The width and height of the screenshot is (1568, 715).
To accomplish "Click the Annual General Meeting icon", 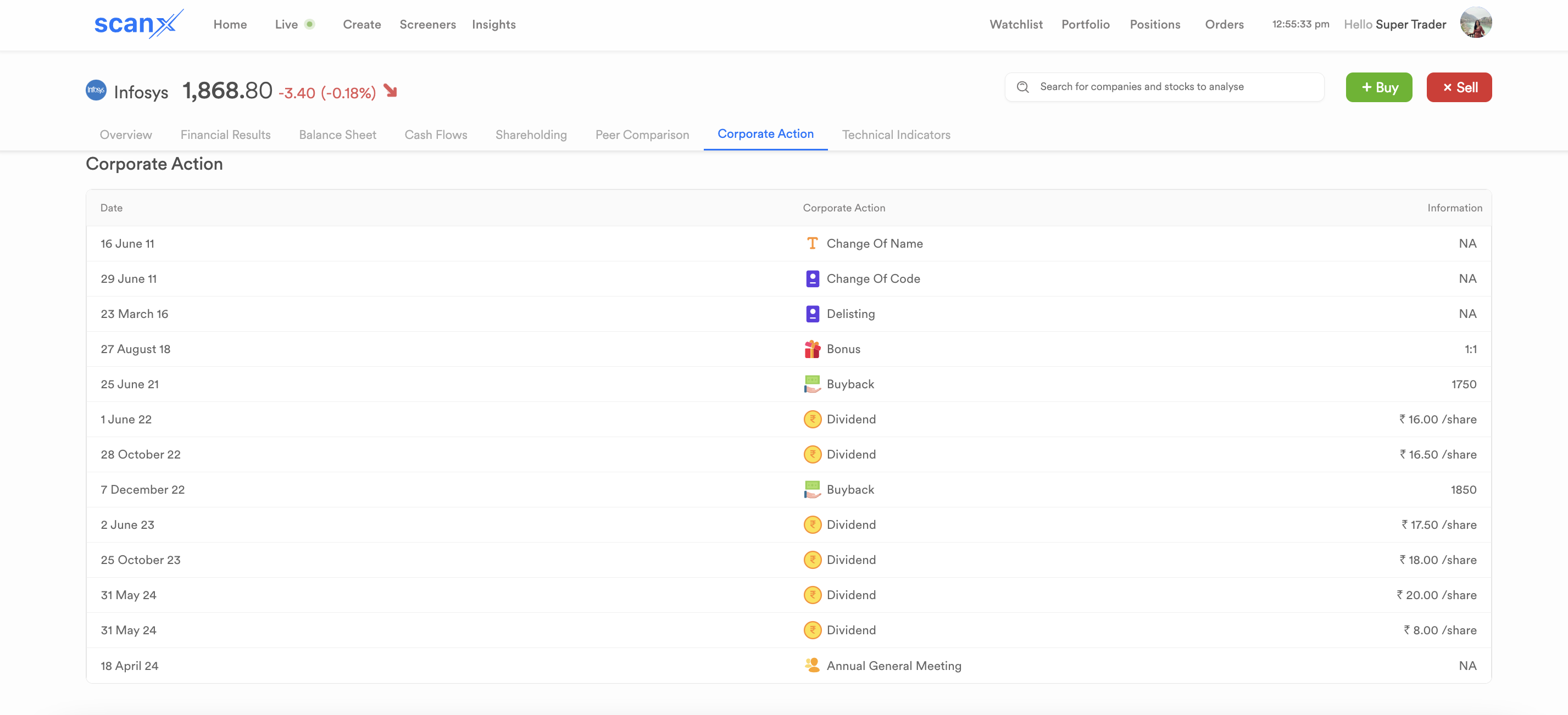I will (812, 665).
